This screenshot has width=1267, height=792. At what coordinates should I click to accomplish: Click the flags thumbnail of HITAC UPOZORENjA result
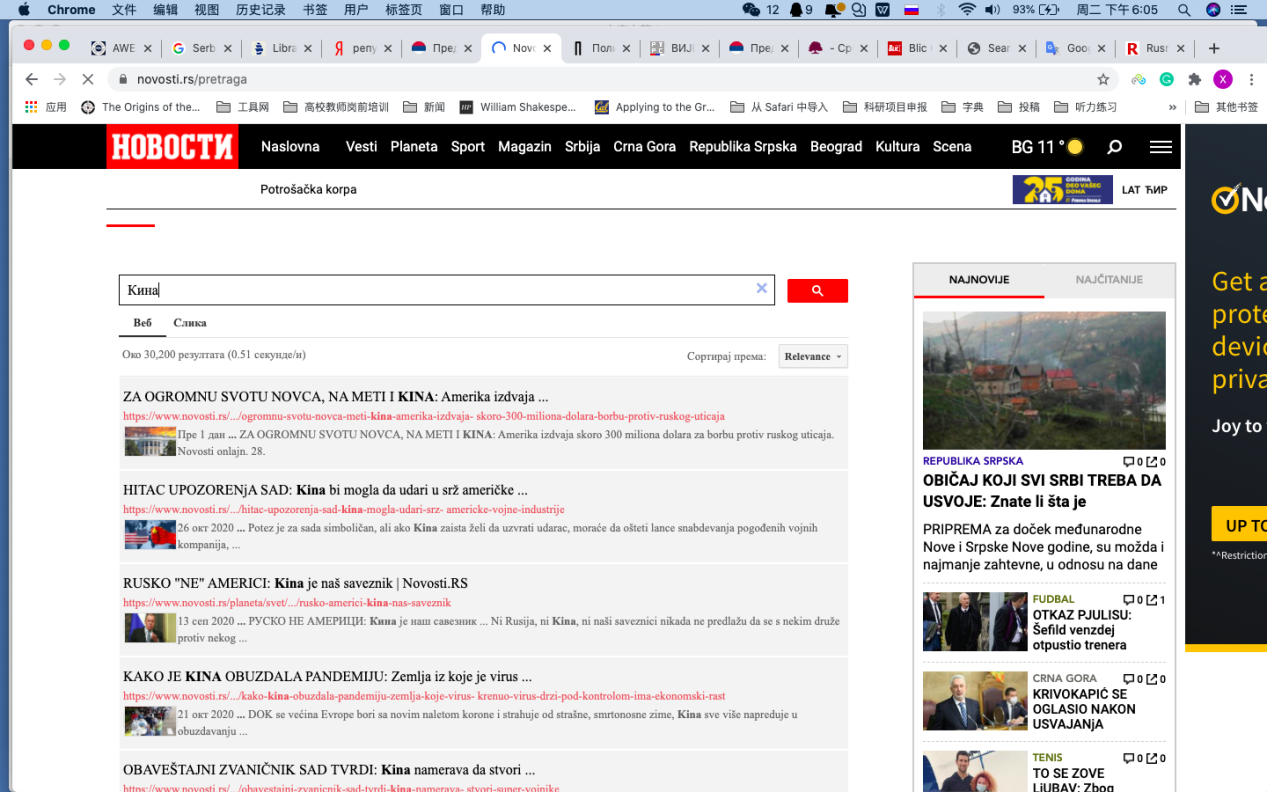pos(150,535)
